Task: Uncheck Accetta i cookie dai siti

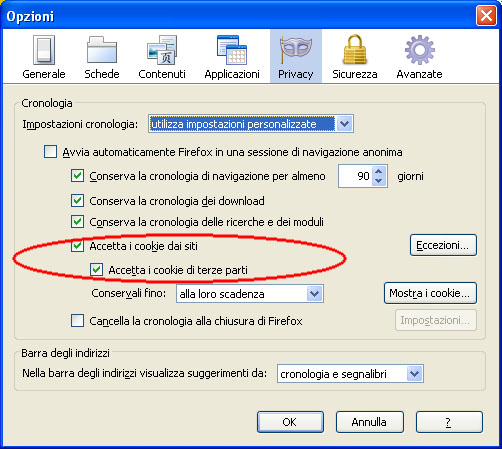Action: click(77, 246)
